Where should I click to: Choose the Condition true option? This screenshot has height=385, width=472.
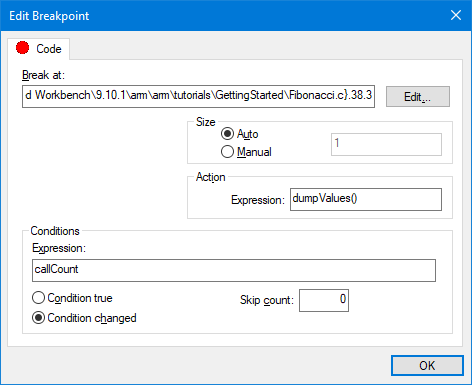coord(72,298)
